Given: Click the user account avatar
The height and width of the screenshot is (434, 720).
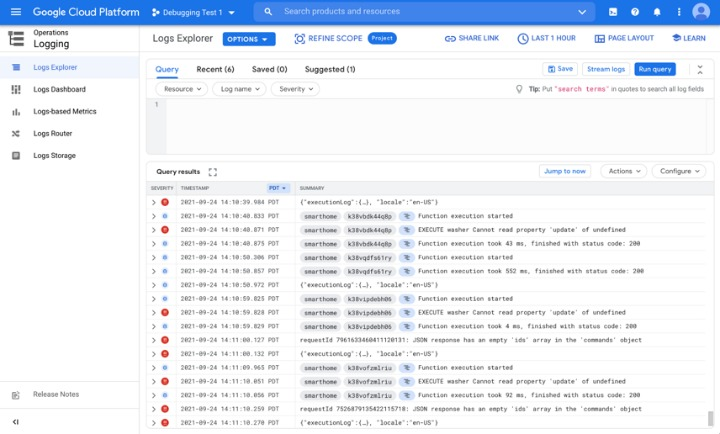Looking at the screenshot, I should pos(700,12).
